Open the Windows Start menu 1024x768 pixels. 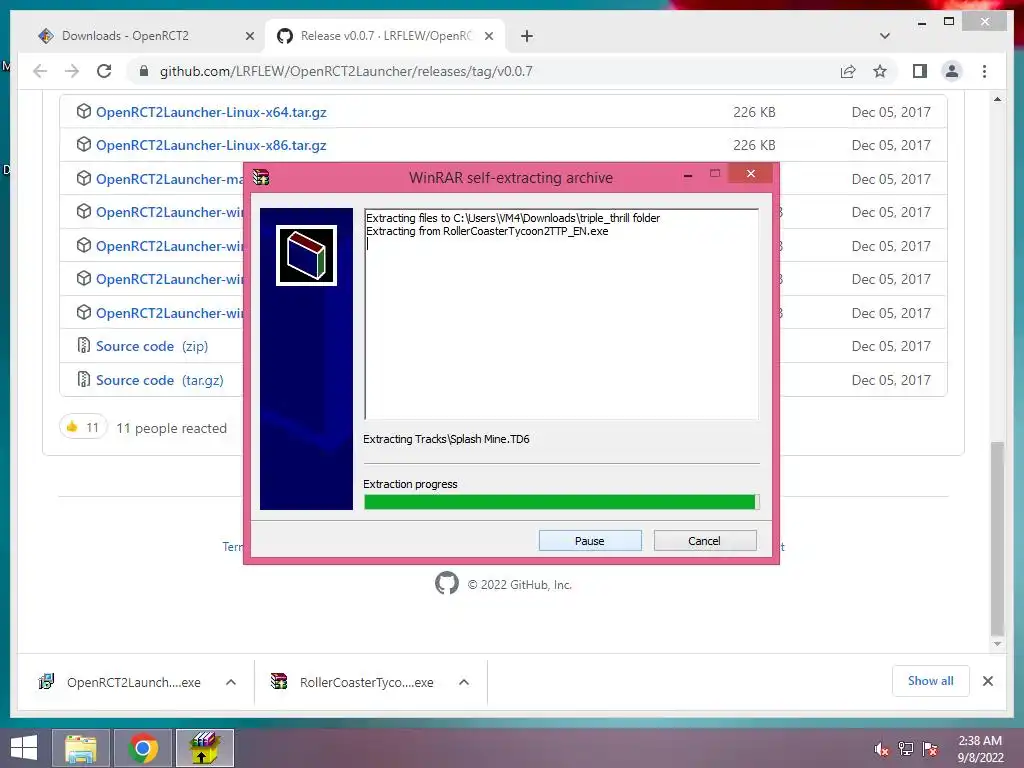click(24, 748)
